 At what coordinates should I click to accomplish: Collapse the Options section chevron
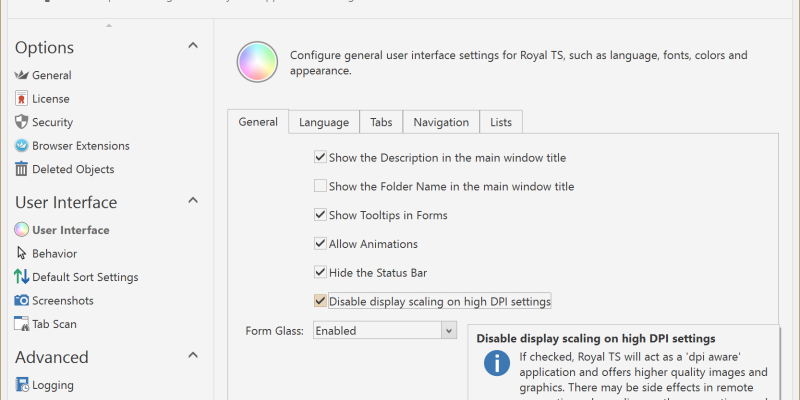(193, 46)
